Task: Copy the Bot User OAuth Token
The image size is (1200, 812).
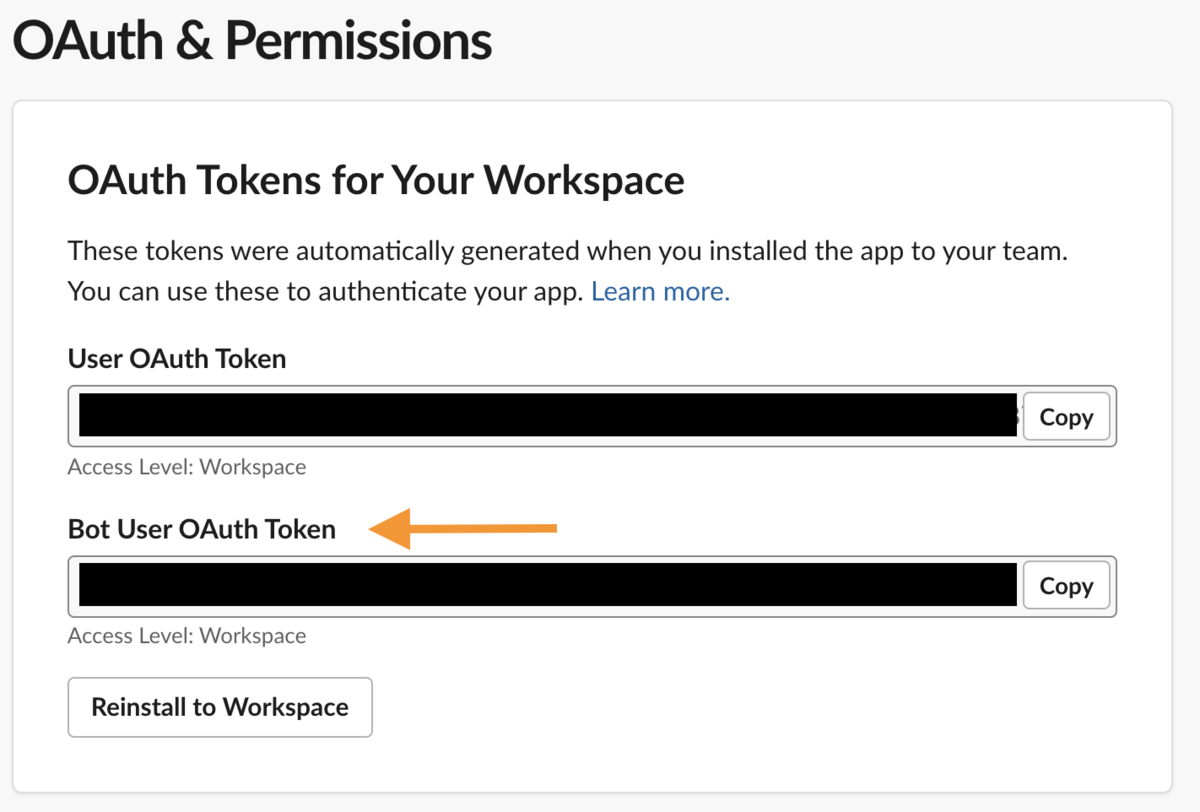Action: point(1066,586)
